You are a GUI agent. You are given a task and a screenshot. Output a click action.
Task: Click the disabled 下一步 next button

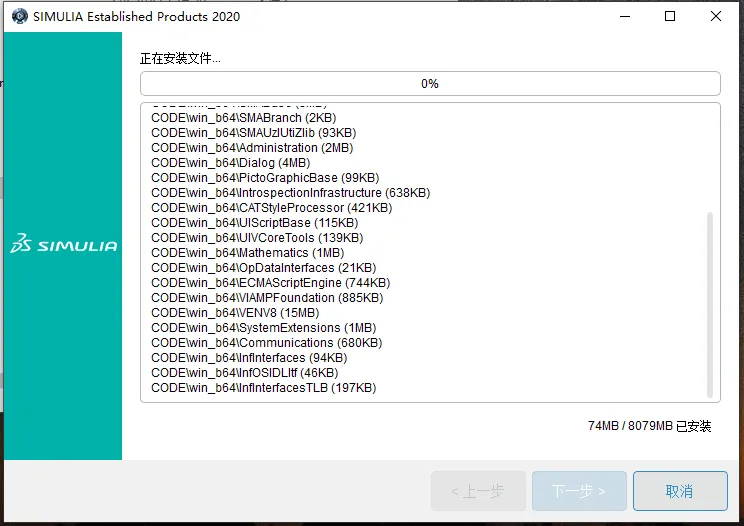[x=579, y=491]
